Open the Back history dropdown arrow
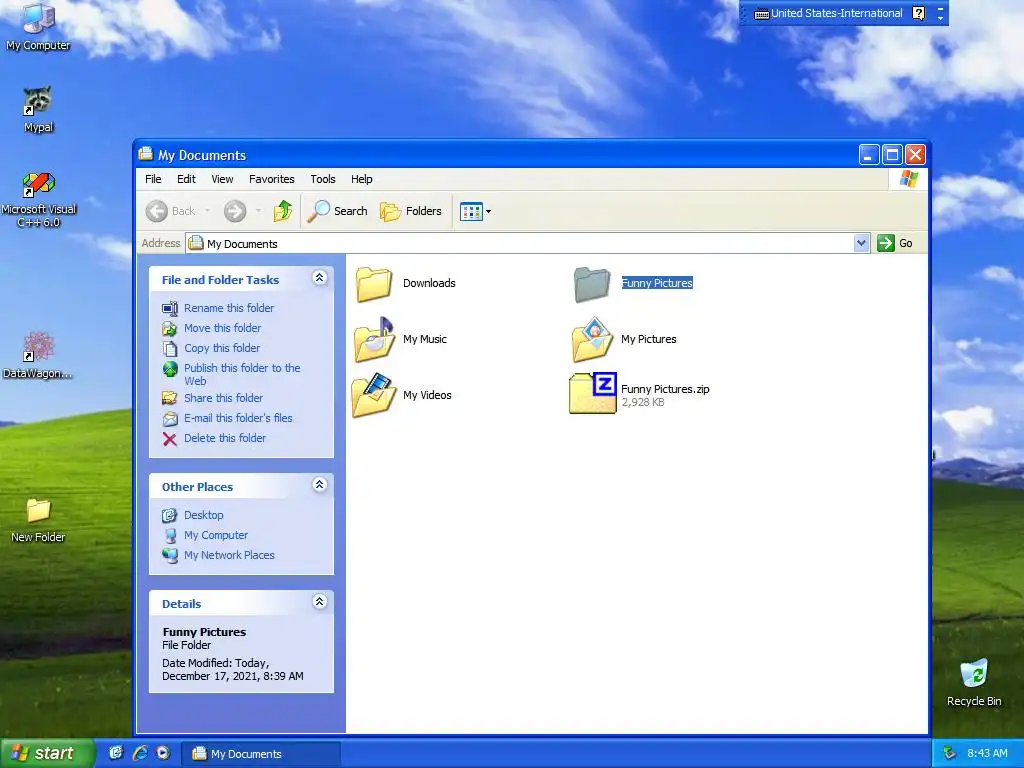 coord(208,211)
